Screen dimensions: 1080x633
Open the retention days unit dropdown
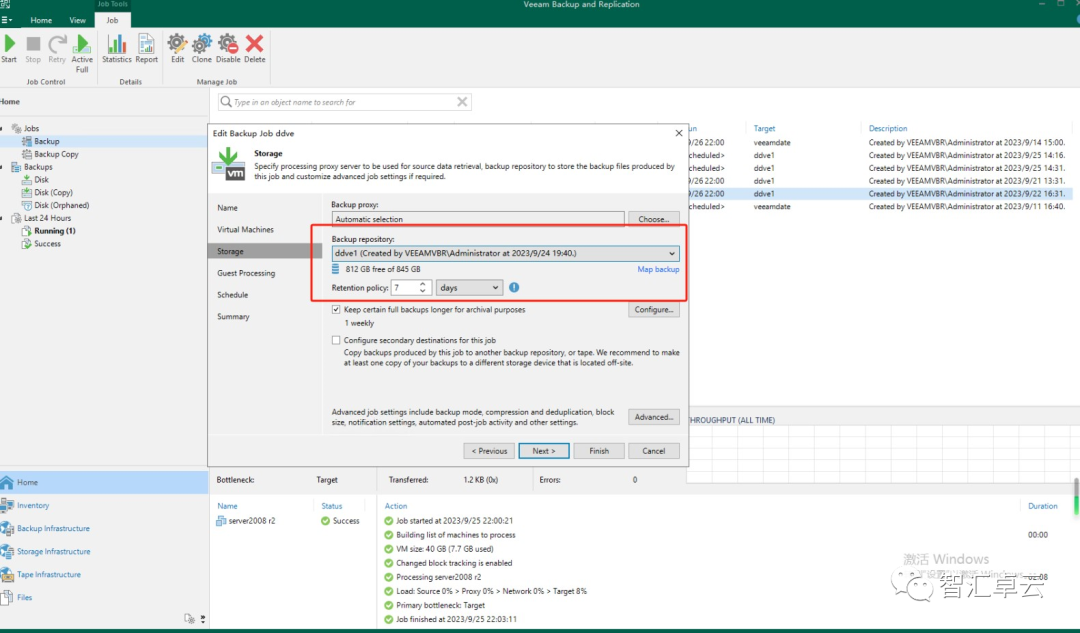(x=469, y=287)
